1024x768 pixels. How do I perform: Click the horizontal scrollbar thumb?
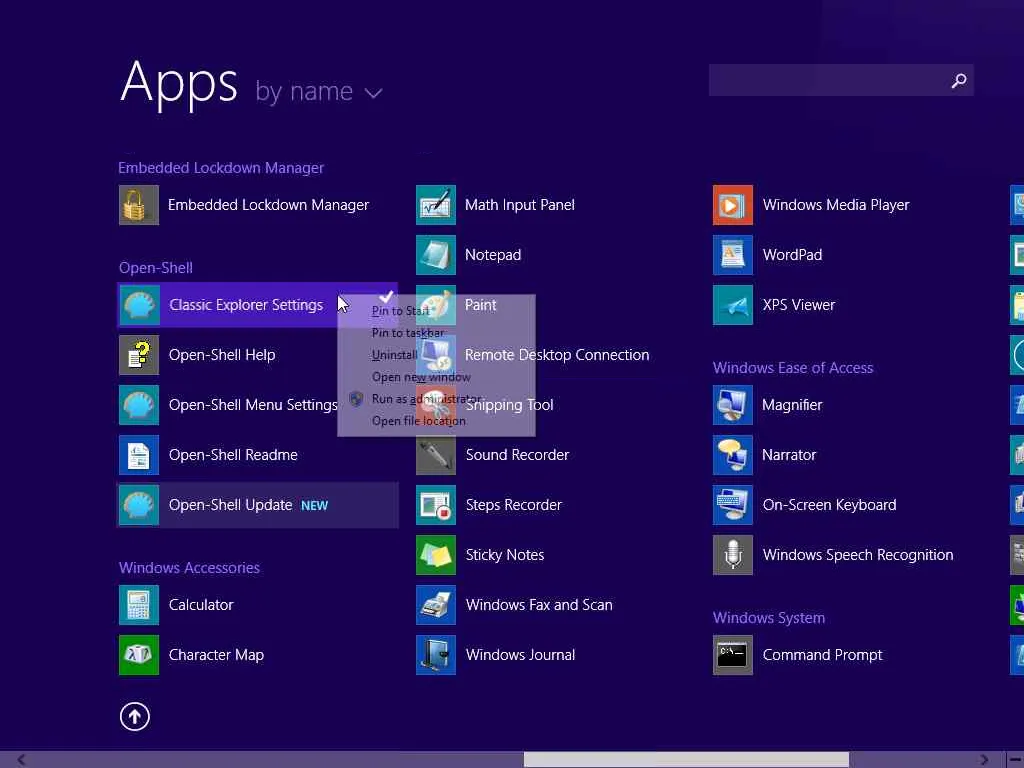pyautogui.click(x=686, y=760)
